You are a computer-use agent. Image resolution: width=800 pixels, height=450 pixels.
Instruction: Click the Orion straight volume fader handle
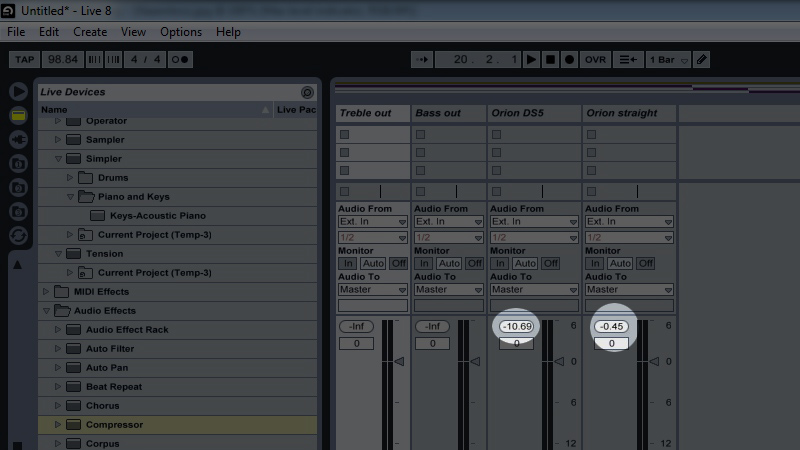655,362
